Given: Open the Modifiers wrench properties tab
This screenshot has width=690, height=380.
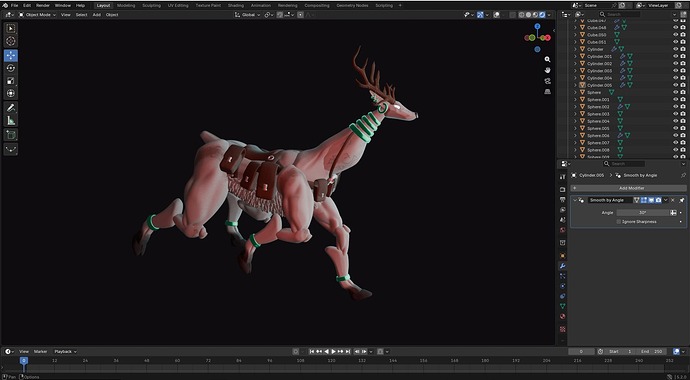Looking at the screenshot, I should (562, 266).
